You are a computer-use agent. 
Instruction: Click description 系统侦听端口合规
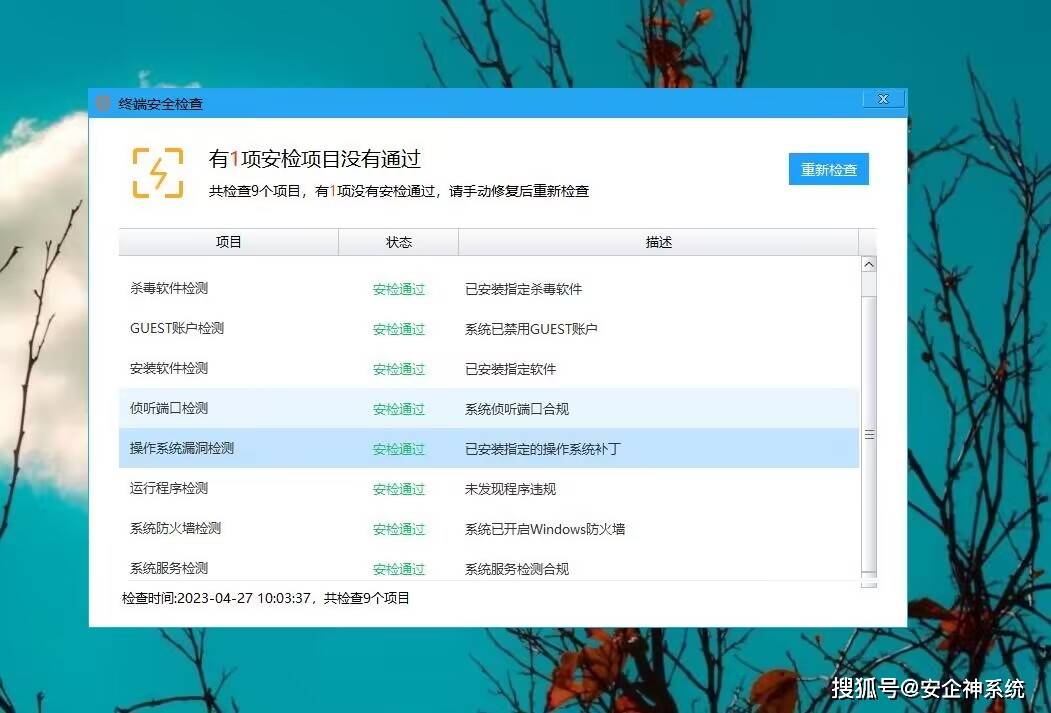tap(517, 409)
